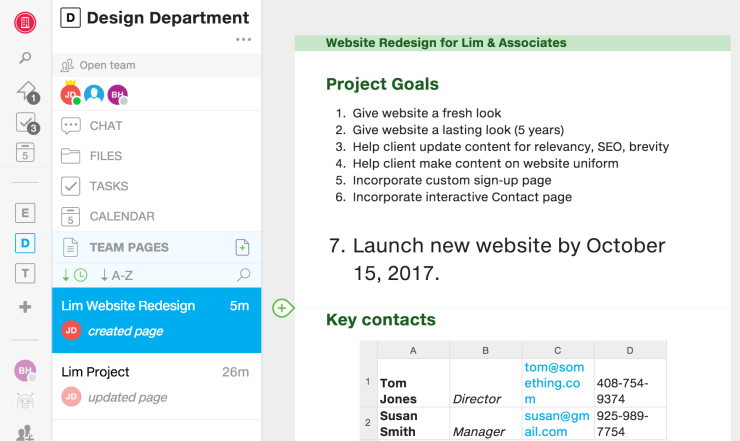This screenshot has width=740, height=441.
Task: Open the Lim Project page
Action: [x=96, y=372]
